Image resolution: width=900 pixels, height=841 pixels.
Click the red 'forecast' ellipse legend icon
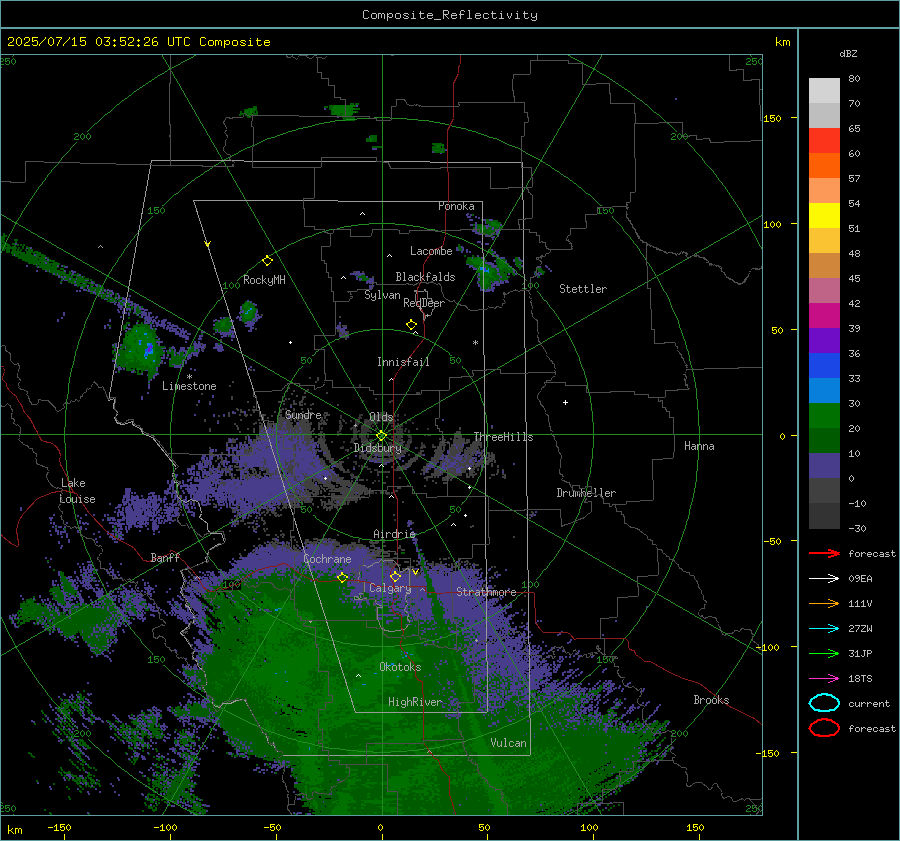[x=824, y=728]
